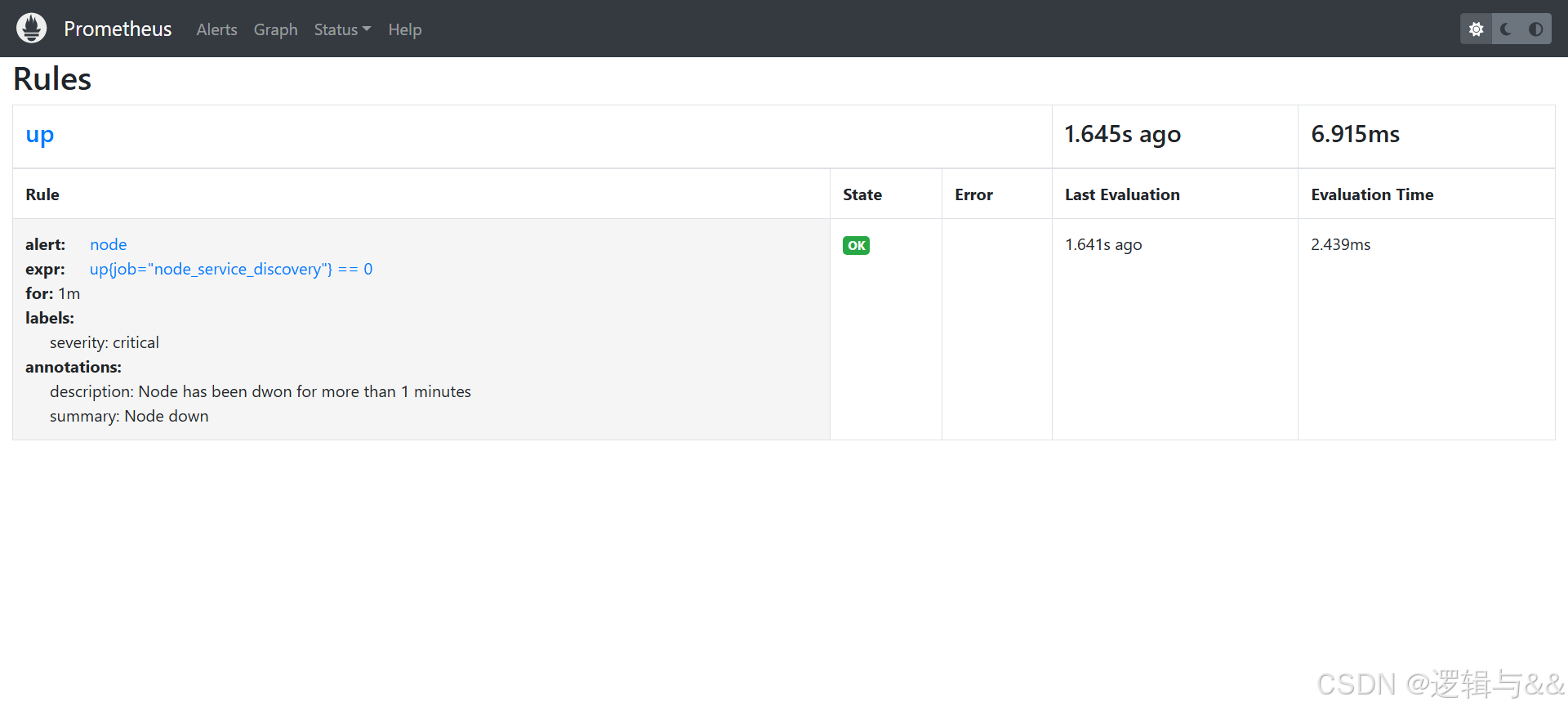Image resolution: width=1568 pixels, height=710 pixels.
Task: Click the Prometheus flame logo icon
Action: click(x=32, y=29)
